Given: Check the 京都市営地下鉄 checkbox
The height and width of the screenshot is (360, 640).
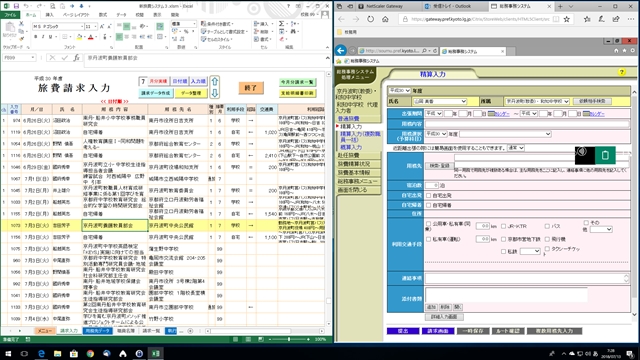Looking at the screenshot, I should tap(503, 239).
